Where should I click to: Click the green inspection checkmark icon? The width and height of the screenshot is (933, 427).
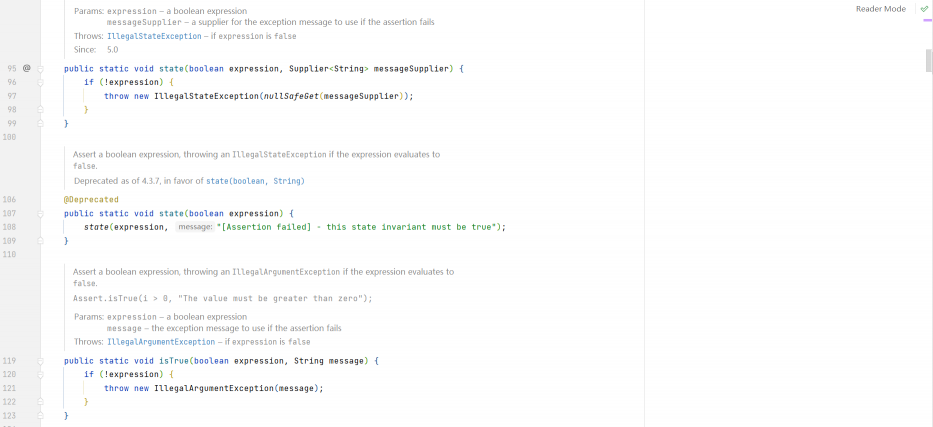point(923,9)
